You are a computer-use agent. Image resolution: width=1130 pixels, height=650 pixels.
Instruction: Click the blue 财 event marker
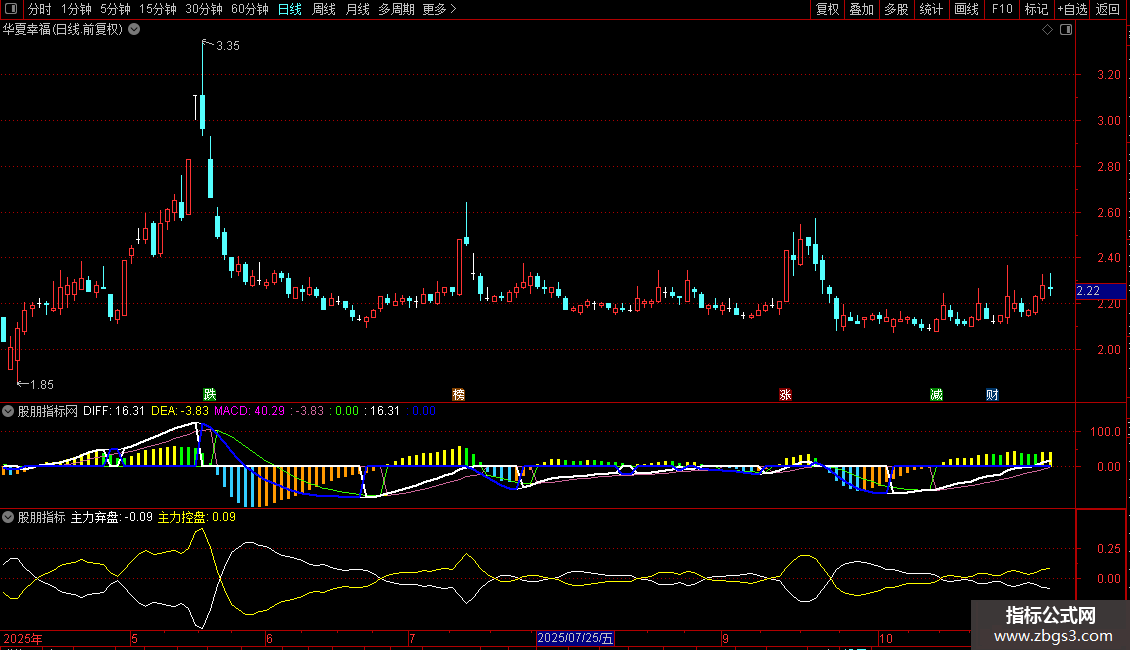(992, 394)
